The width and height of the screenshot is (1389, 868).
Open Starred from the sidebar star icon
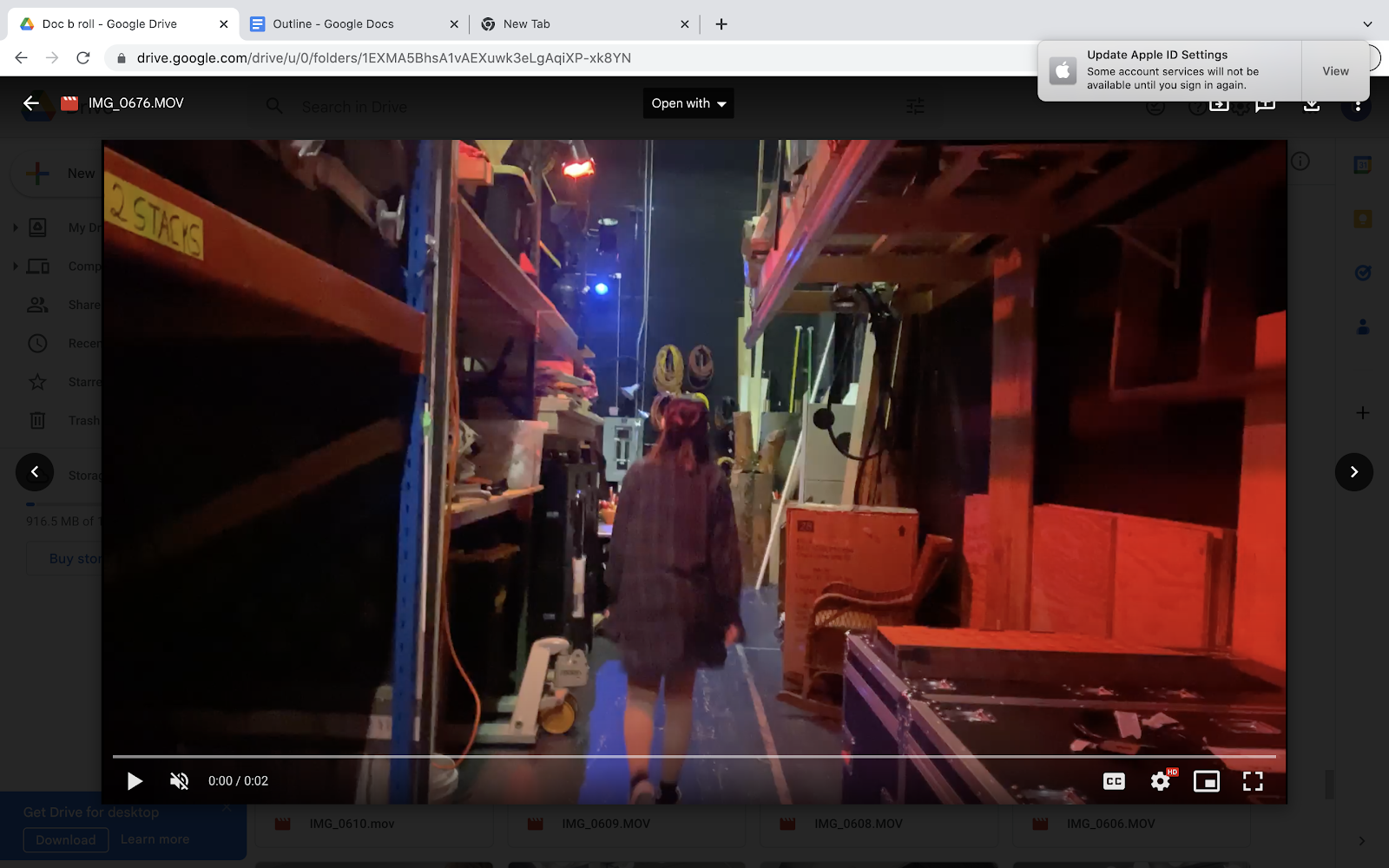tap(37, 382)
